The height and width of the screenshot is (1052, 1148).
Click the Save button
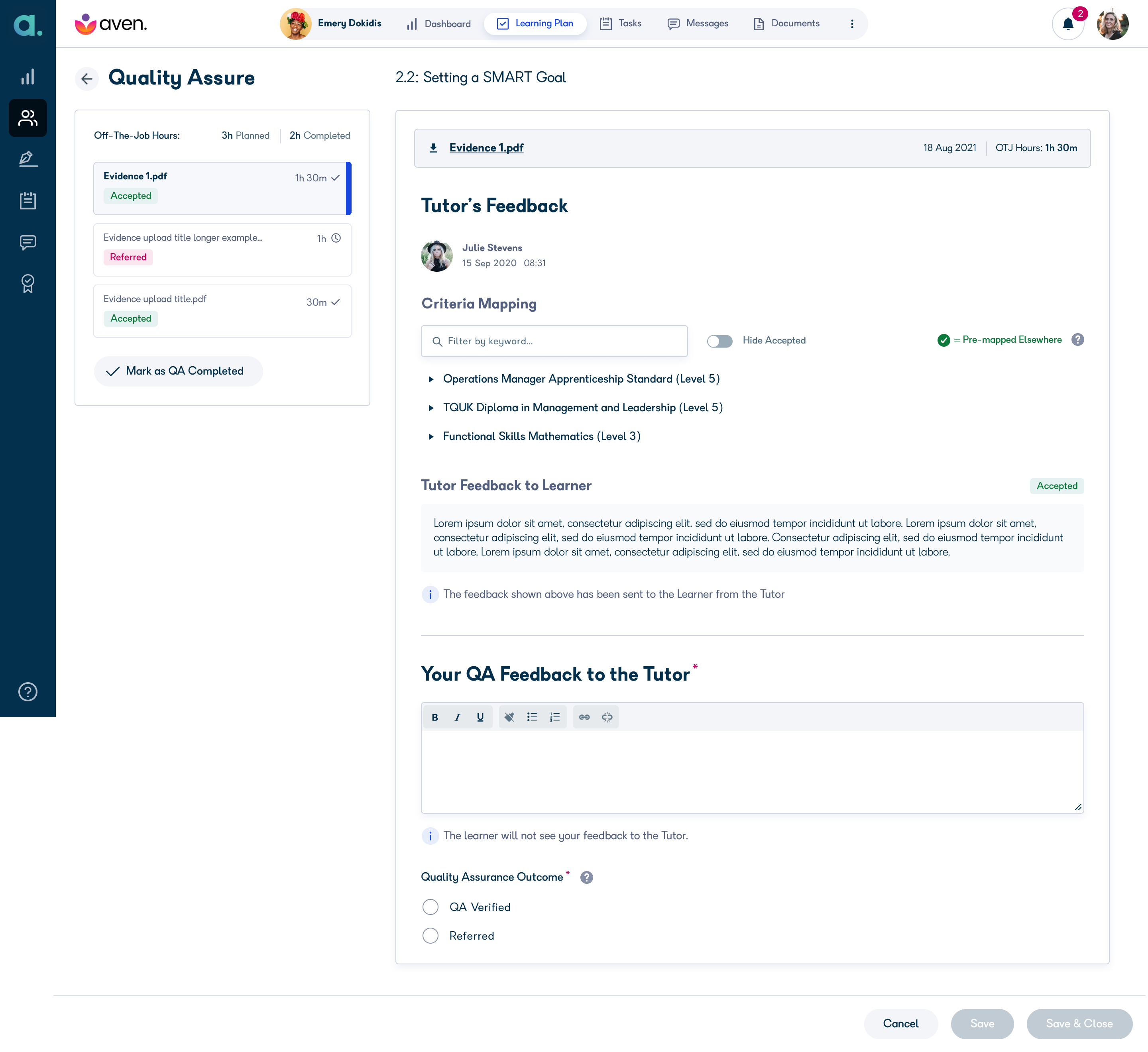982,1024
